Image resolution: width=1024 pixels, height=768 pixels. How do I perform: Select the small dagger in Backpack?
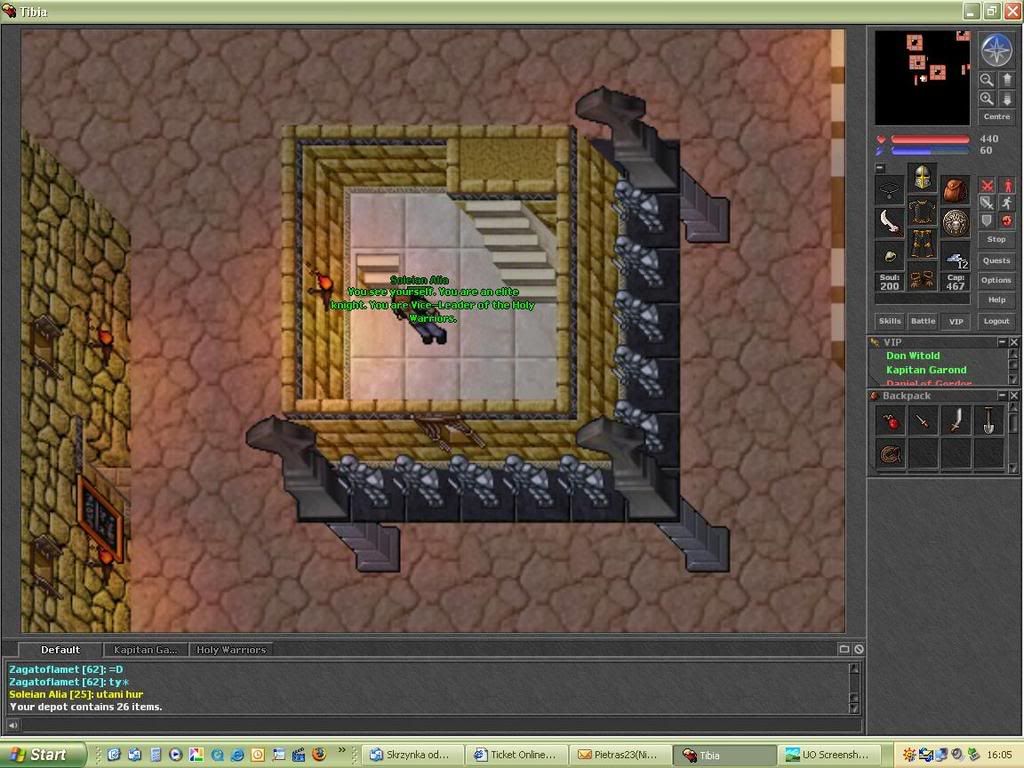pos(923,421)
